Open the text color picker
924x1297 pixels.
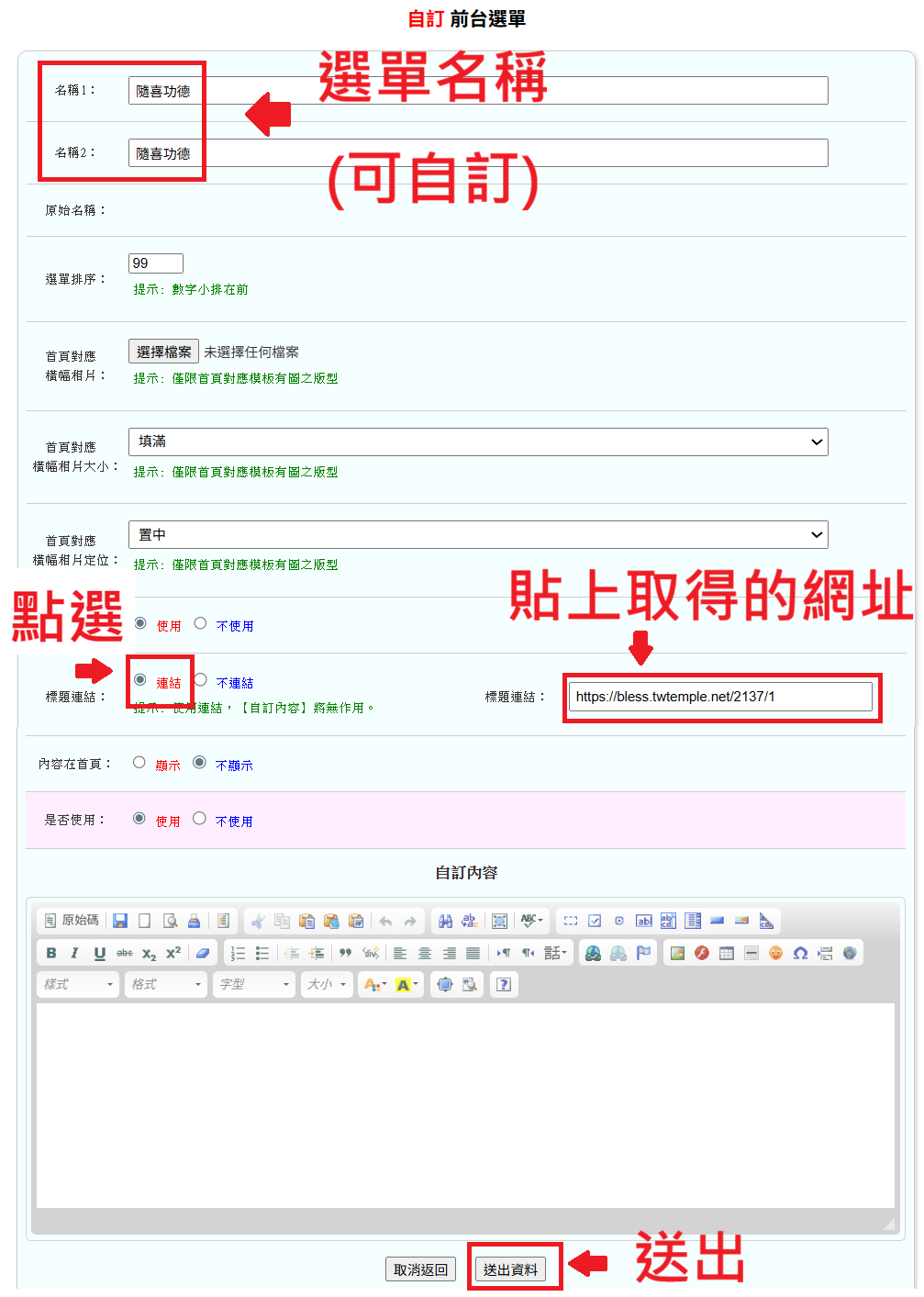point(374,985)
